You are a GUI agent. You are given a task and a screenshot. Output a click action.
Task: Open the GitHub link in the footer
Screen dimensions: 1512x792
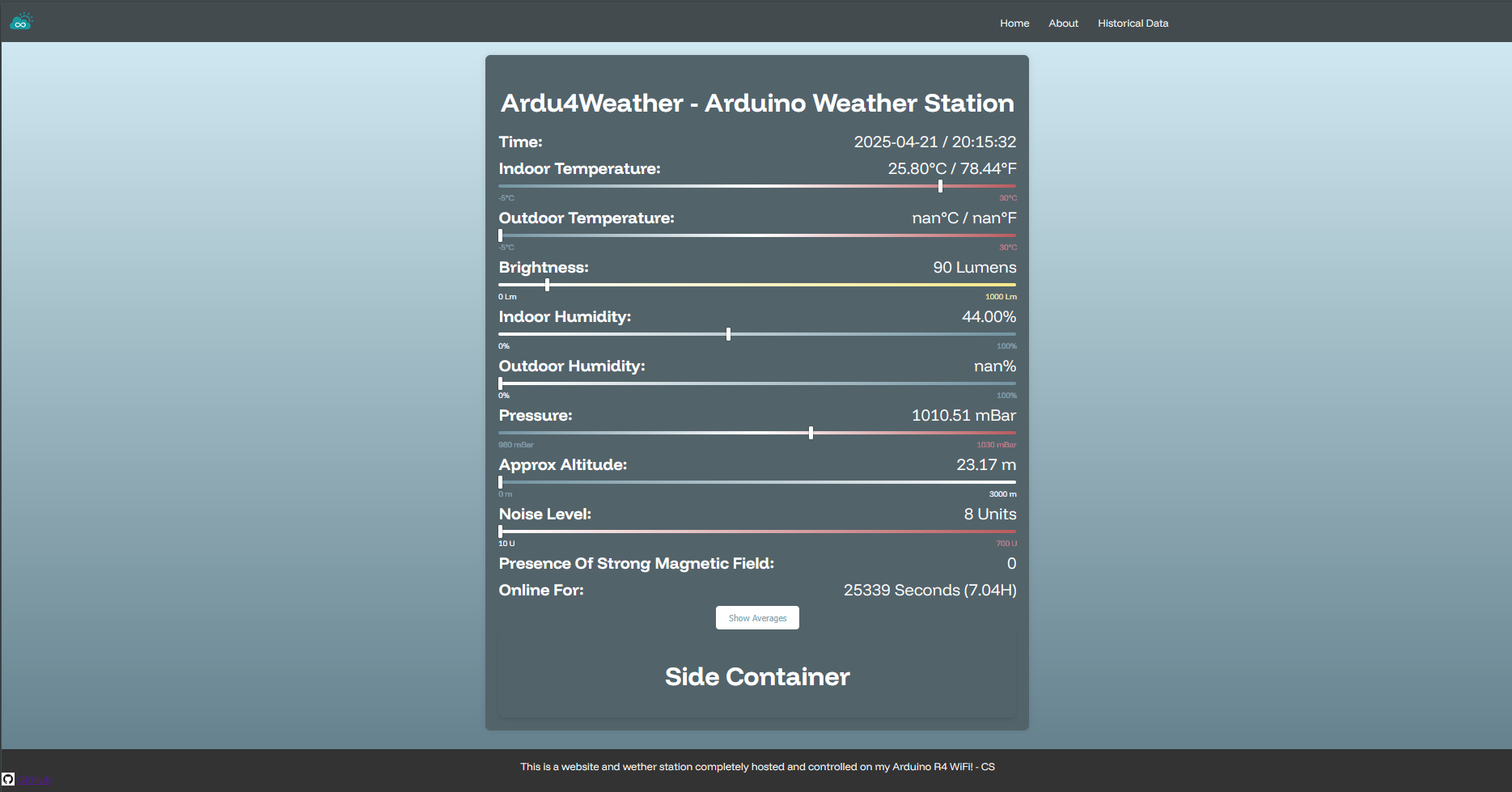[35, 780]
